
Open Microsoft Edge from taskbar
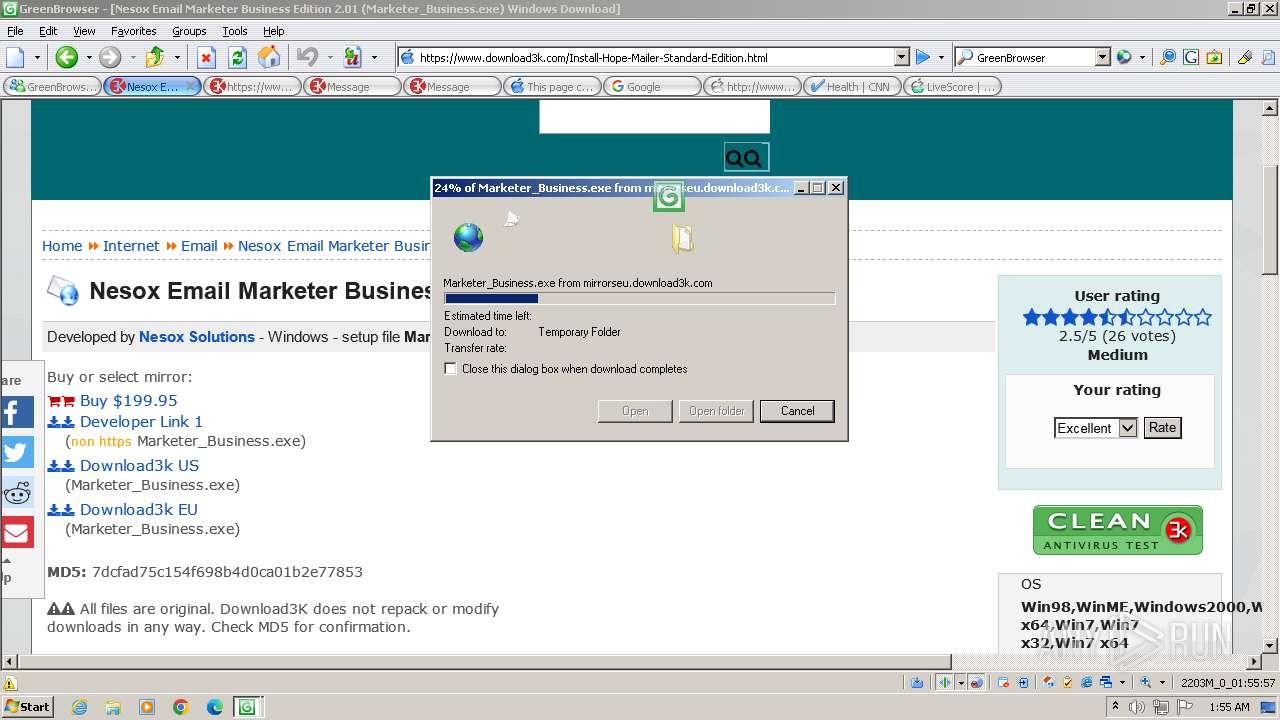(x=215, y=707)
